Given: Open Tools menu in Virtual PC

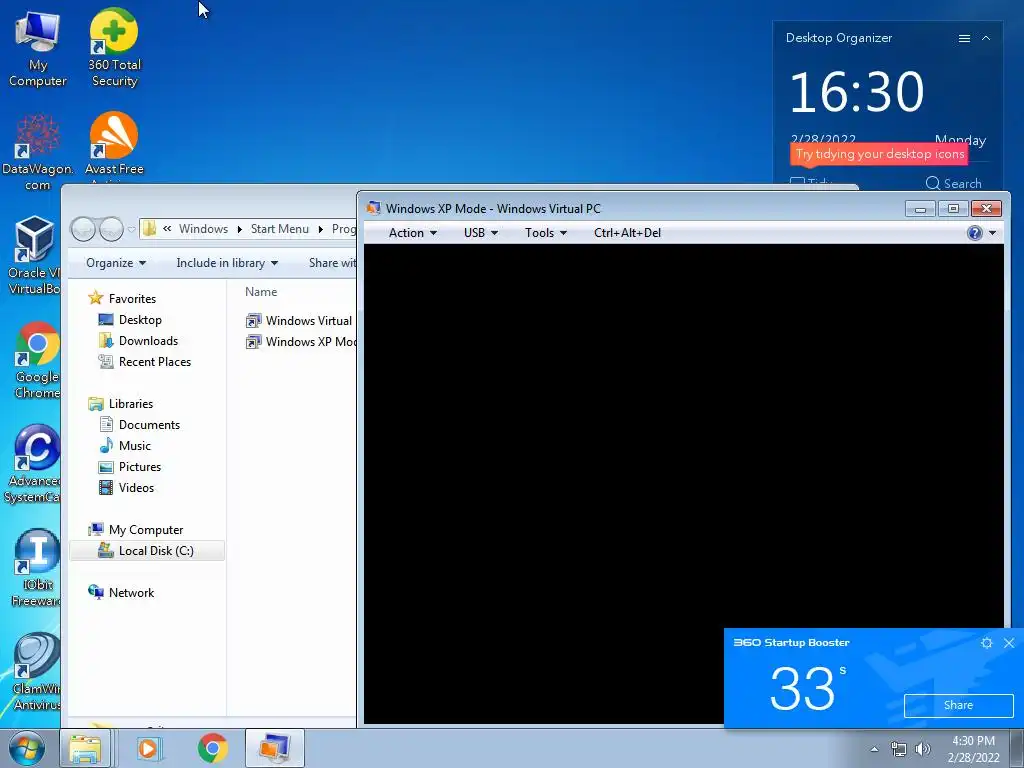Looking at the screenshot, I should tap(545, 233).
